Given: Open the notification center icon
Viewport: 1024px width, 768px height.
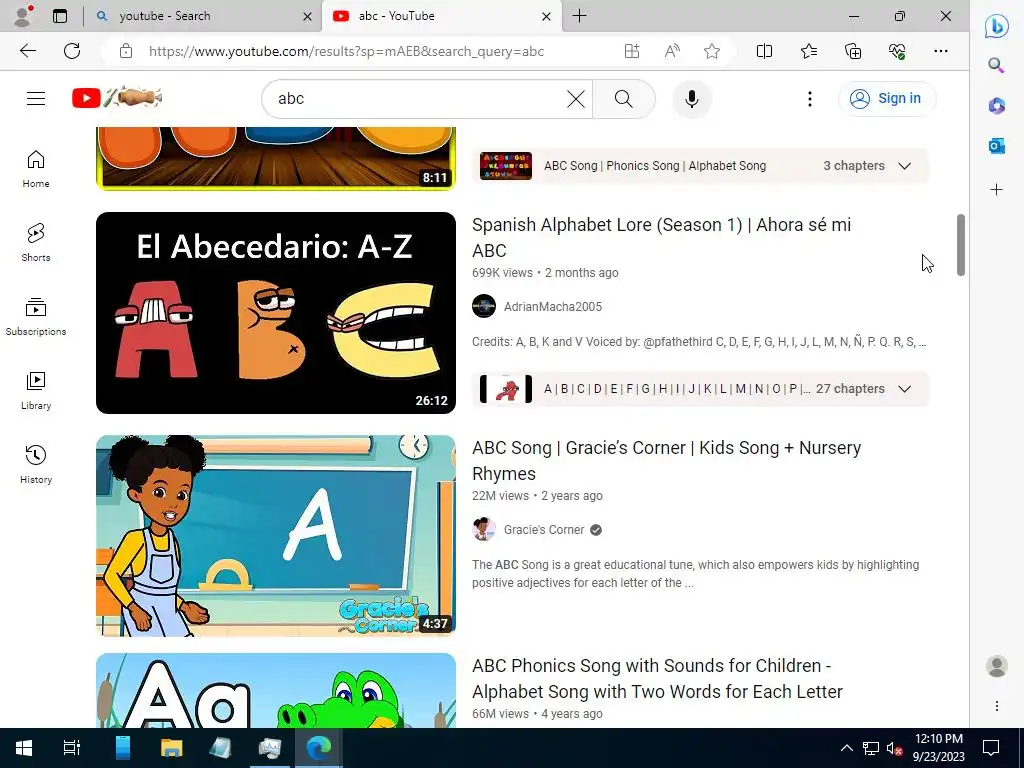Looking at the screenshot, I should pos(991,748).
